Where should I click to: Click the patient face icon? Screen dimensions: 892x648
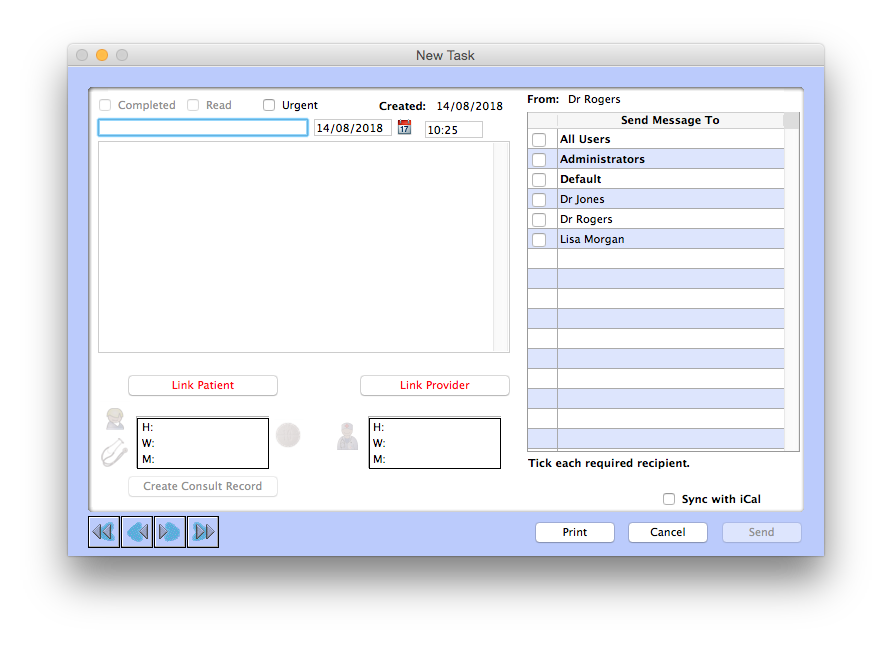(x=115, y=419)
